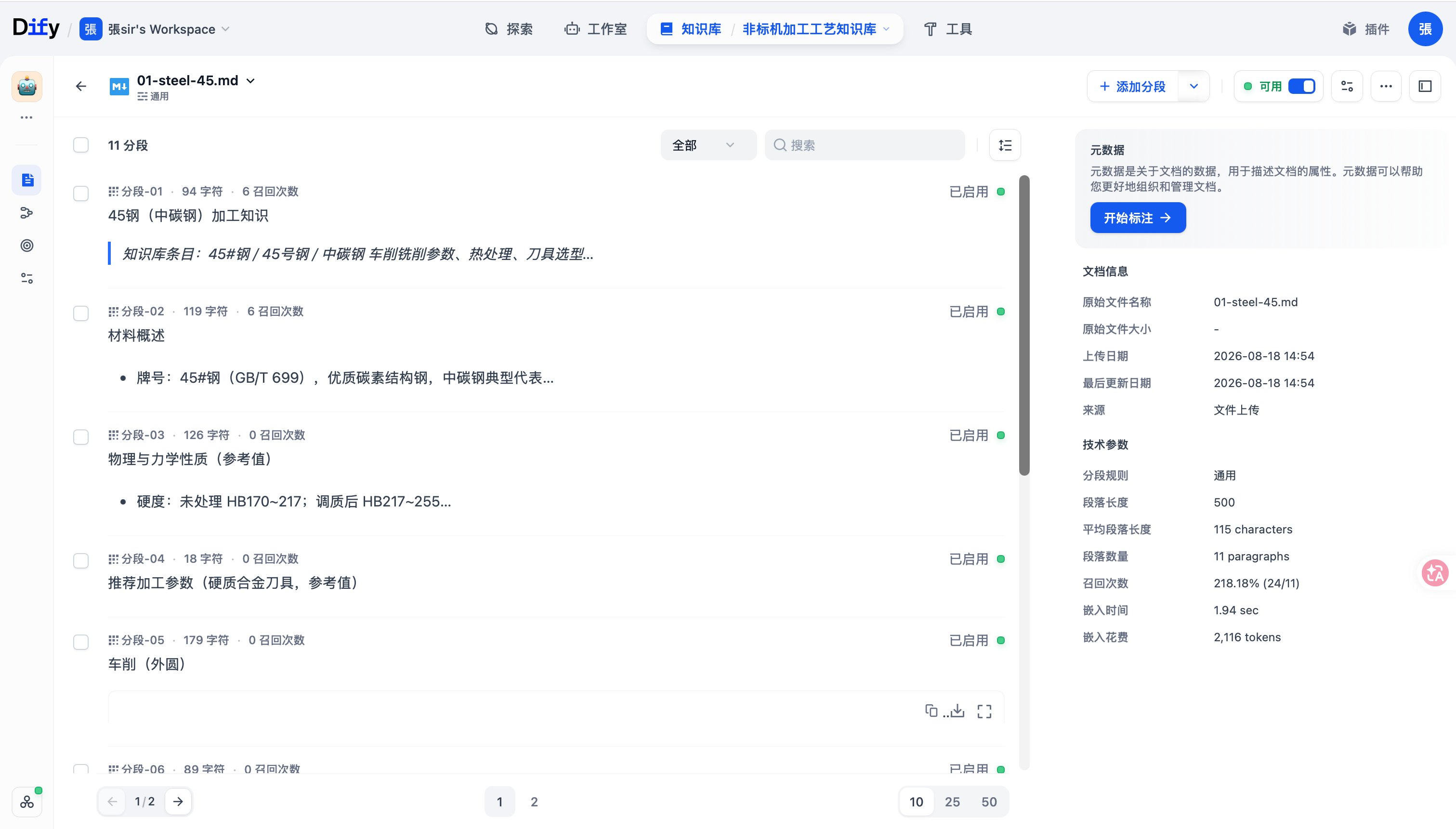Image resolution: width=1456 pixels, height=829 pixels.
Task: Download the 分段-05 table
Action: pyautogui.click(x=957, y=711)
